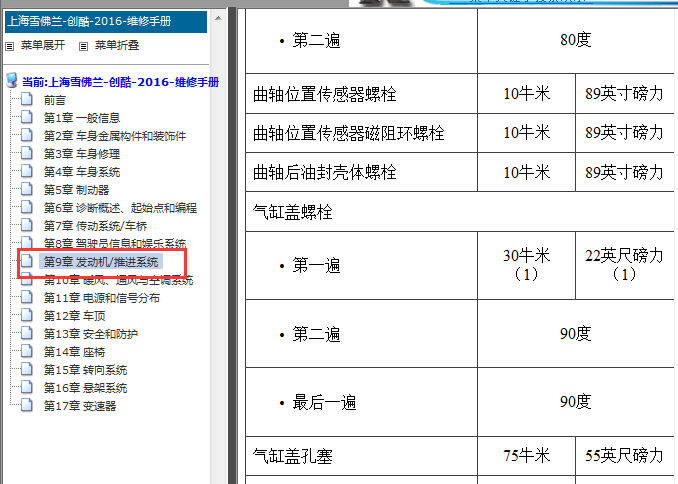The width and height of the screenshot is (678, 484).
Task: Click the page icon for 第17章 变速器
Action: tap(27, 406)
